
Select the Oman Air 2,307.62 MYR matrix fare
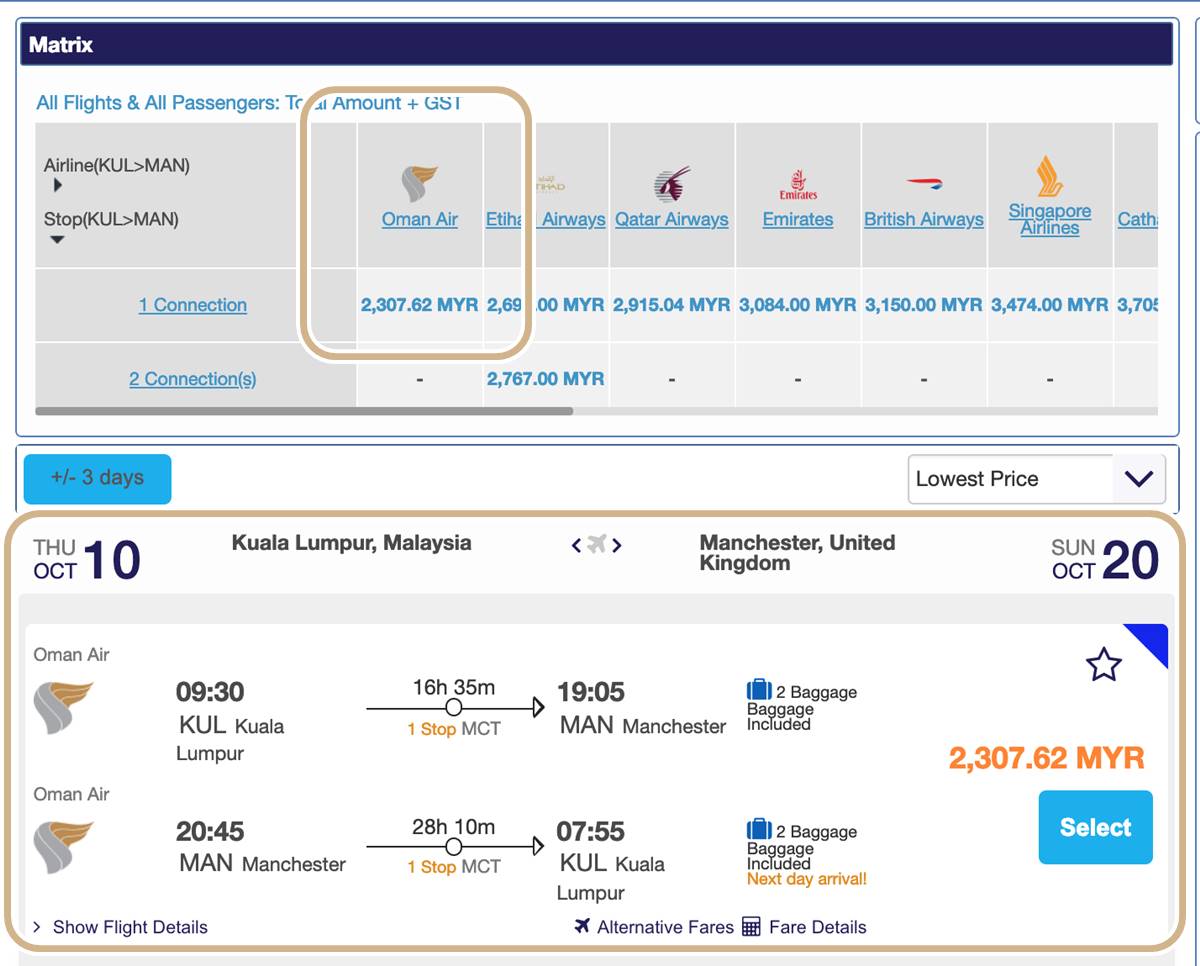pos(420,304)
